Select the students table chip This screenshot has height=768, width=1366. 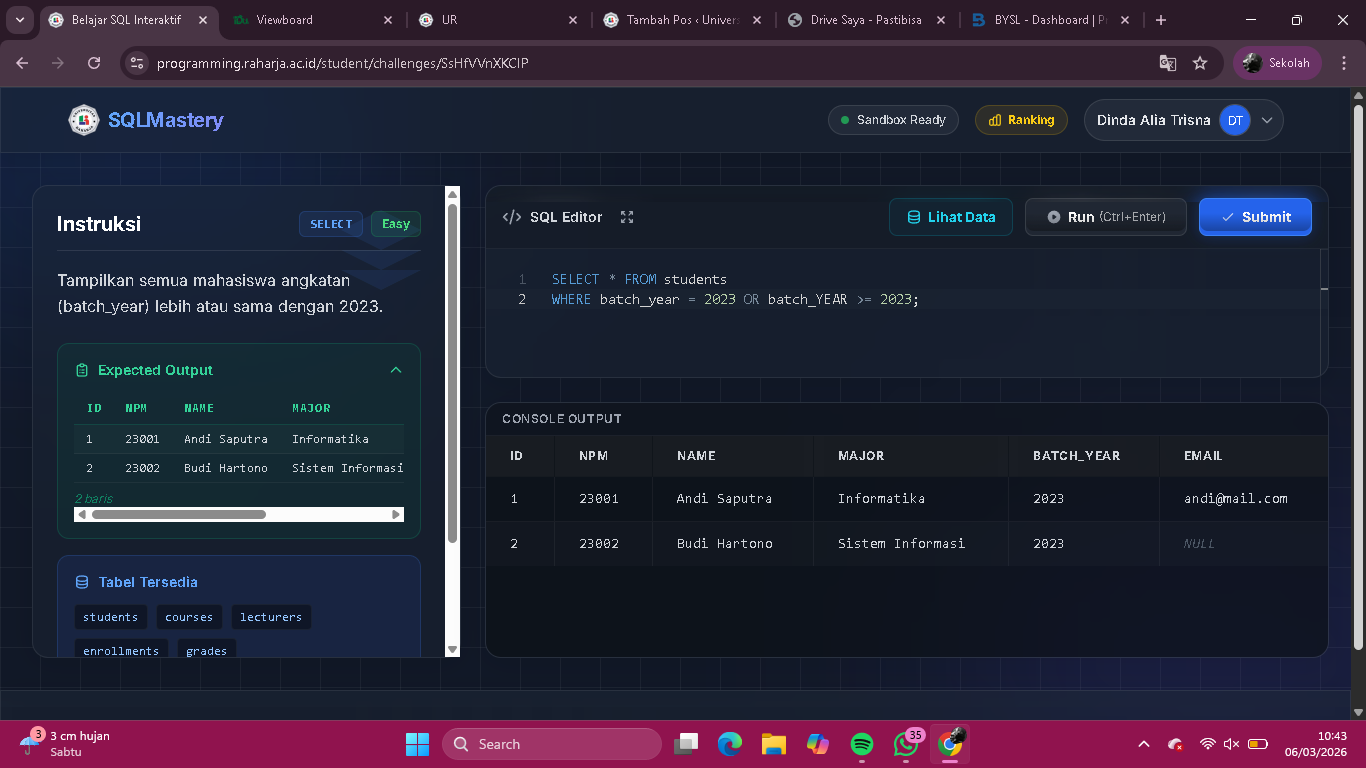[x=110, y=617]
